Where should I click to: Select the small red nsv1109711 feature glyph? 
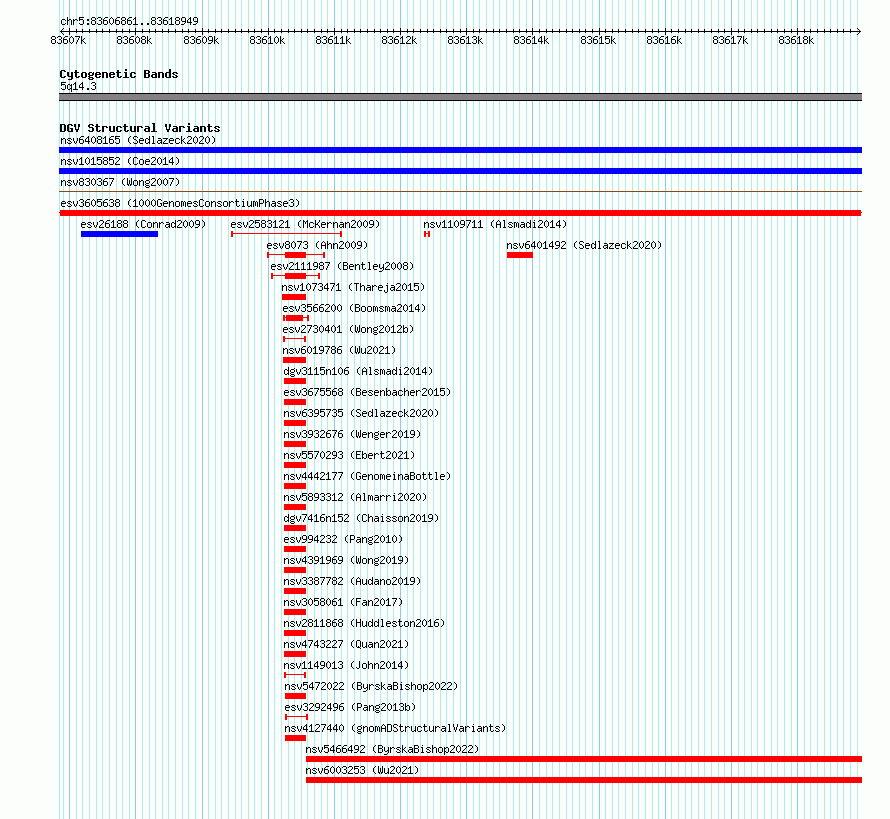point(427,234)
